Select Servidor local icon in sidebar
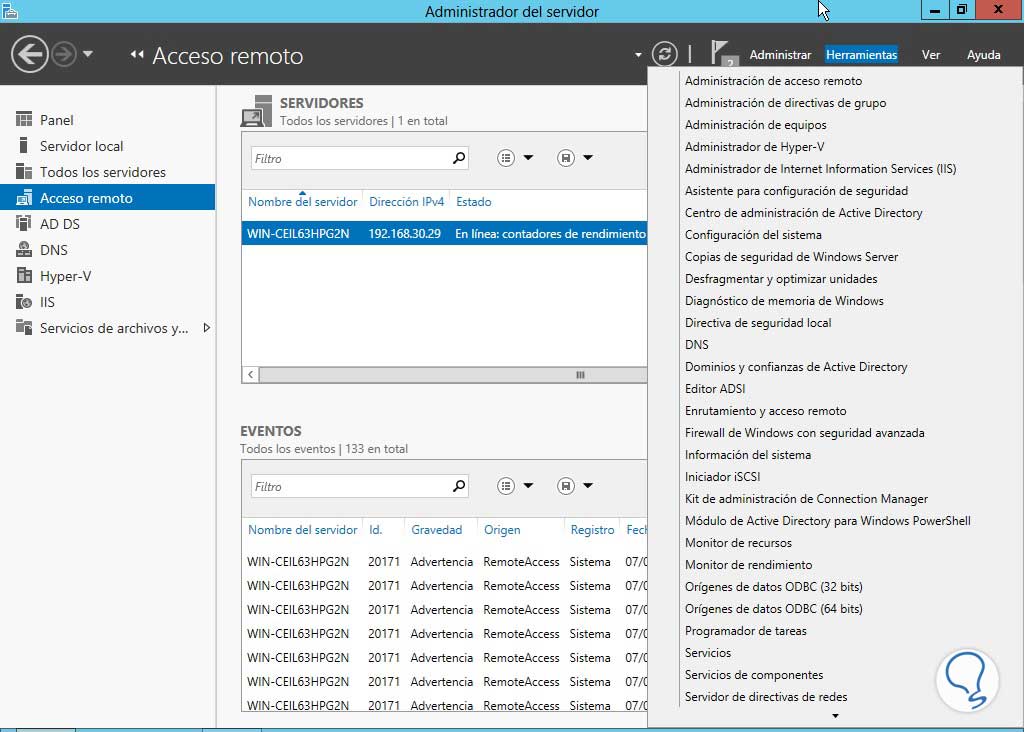Screen dimensions: 1028x732 point(24,145)
